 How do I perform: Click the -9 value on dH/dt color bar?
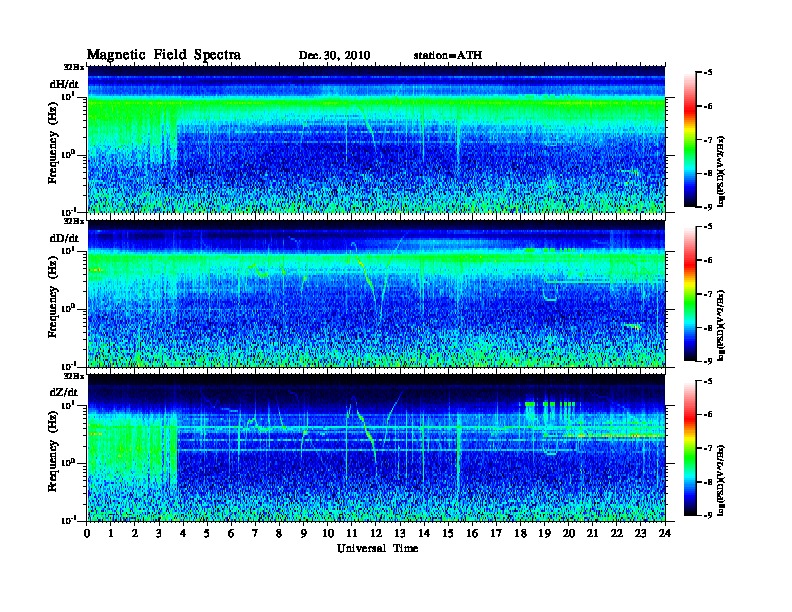coord(708,207)
